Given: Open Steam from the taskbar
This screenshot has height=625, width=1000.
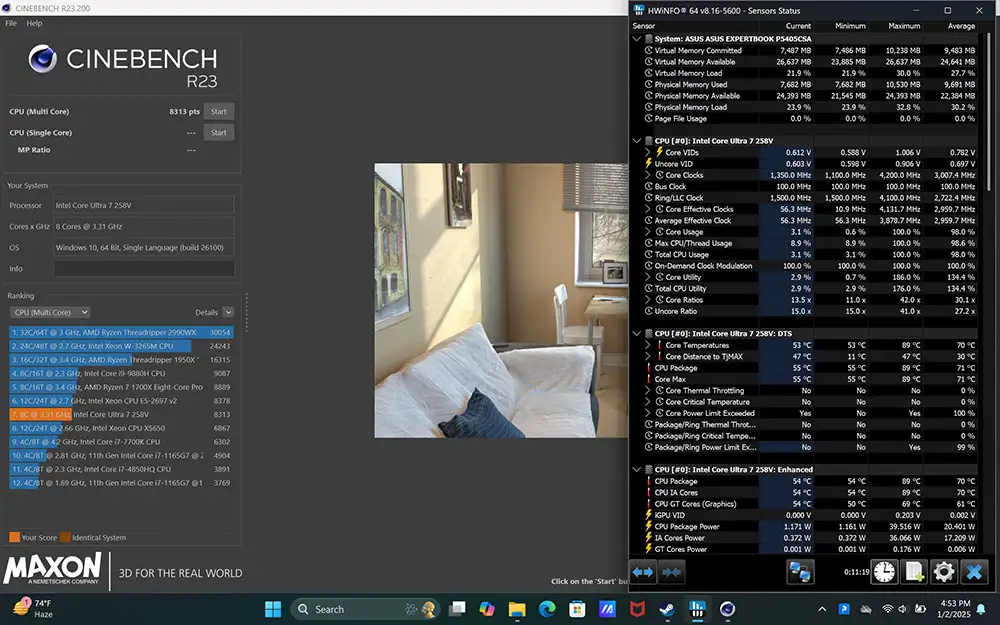Looking at the screenshot, I should click(x=667, y=608).
